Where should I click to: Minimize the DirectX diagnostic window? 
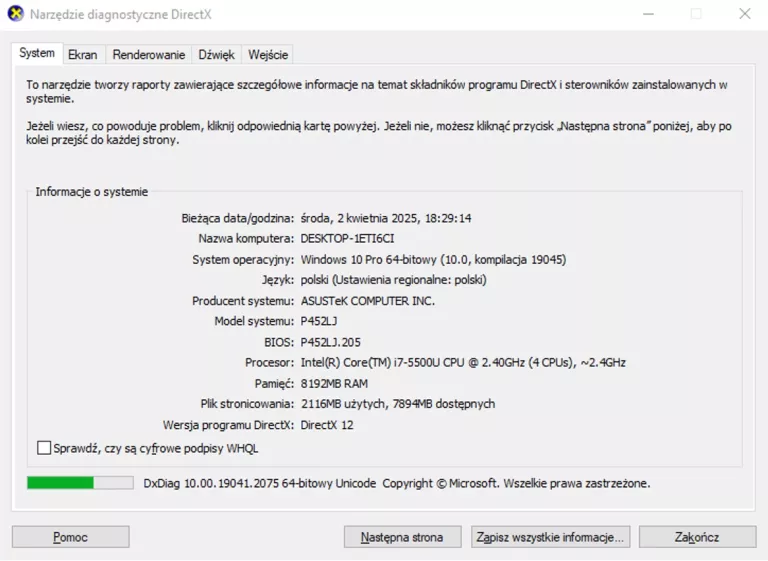648,14
